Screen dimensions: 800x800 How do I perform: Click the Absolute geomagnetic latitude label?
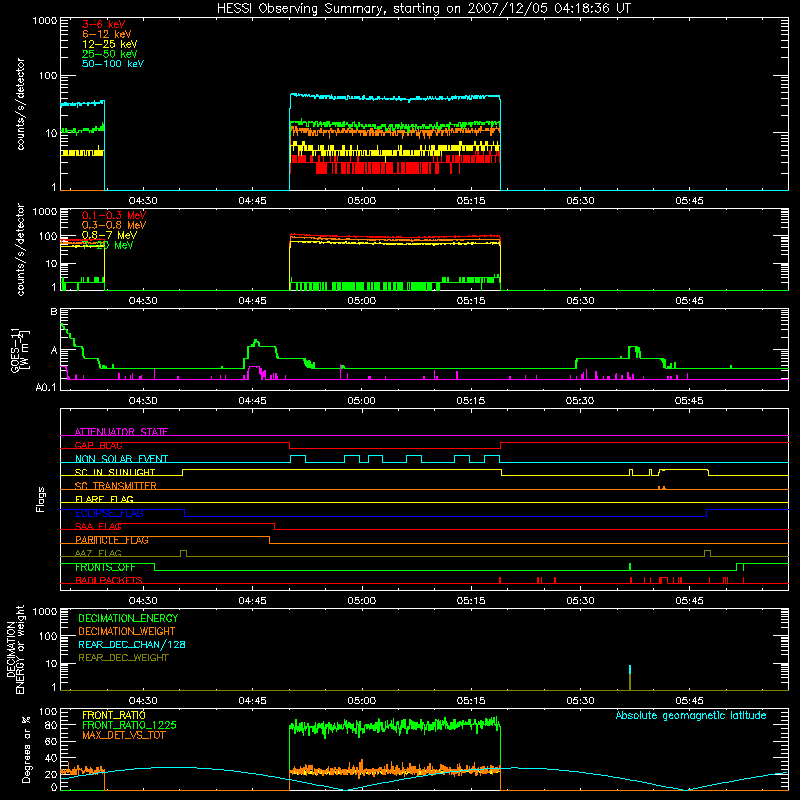pos(691,715)
